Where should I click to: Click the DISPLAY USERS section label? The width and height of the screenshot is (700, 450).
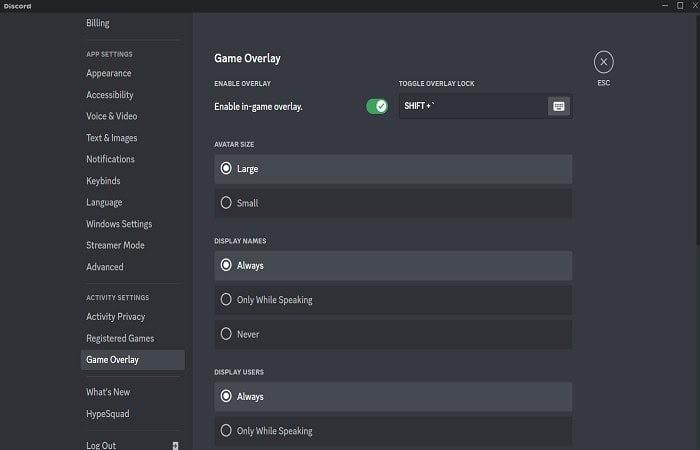(x=239, y=372)
